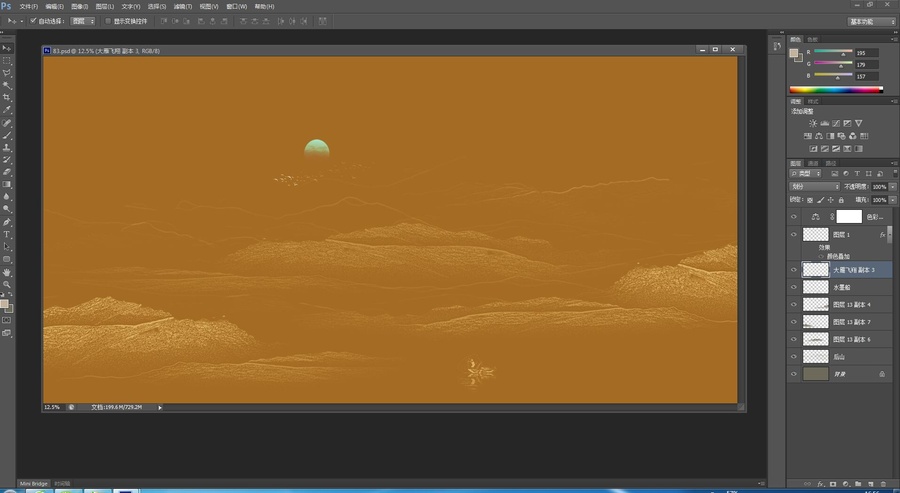Select the Lasso tool

point(7,73)
